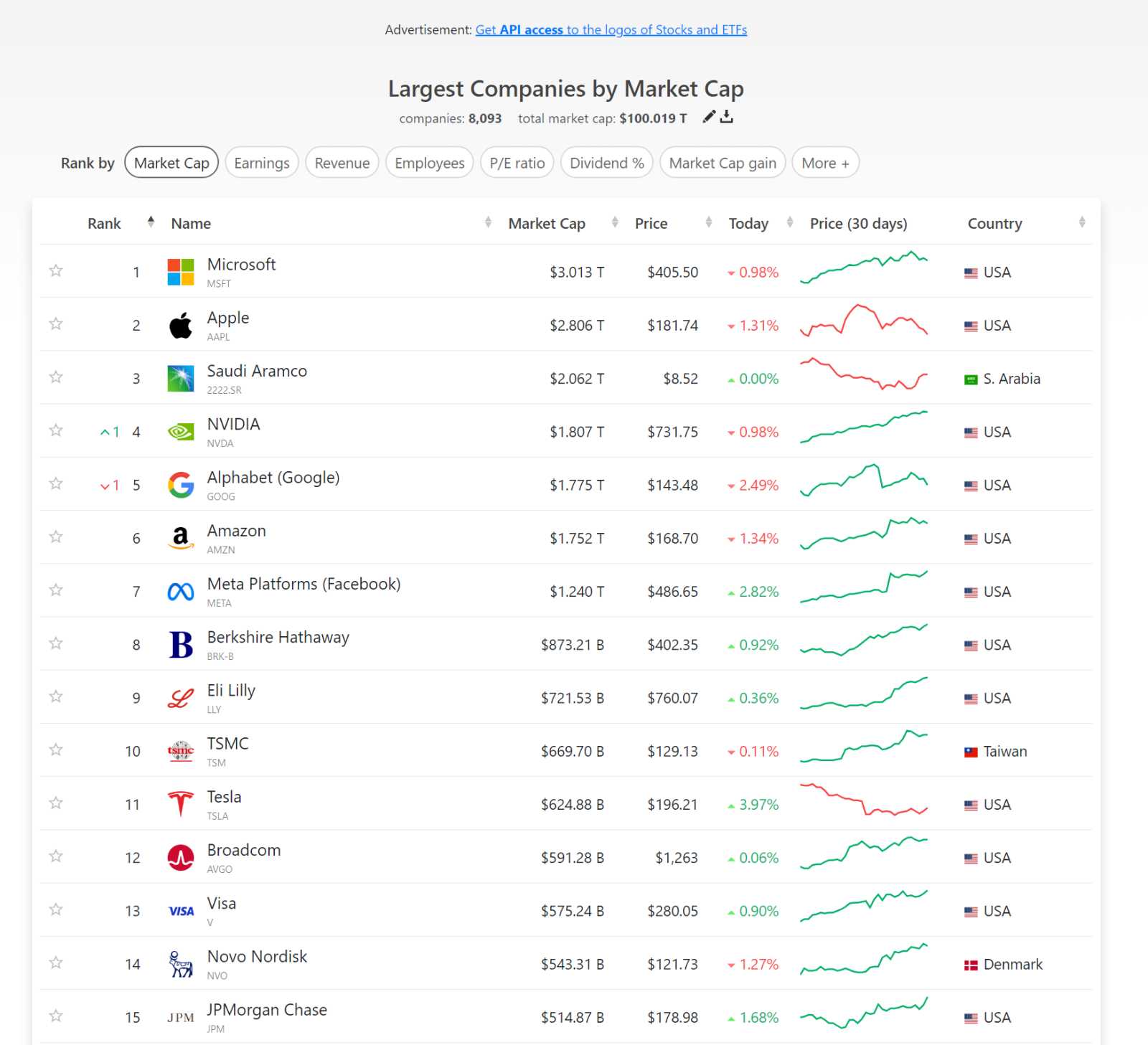Image resolution: width=1148 pixels, height=1045 pixels.
Task: Click the Microsoft logo icon
Action: [181, 272]
